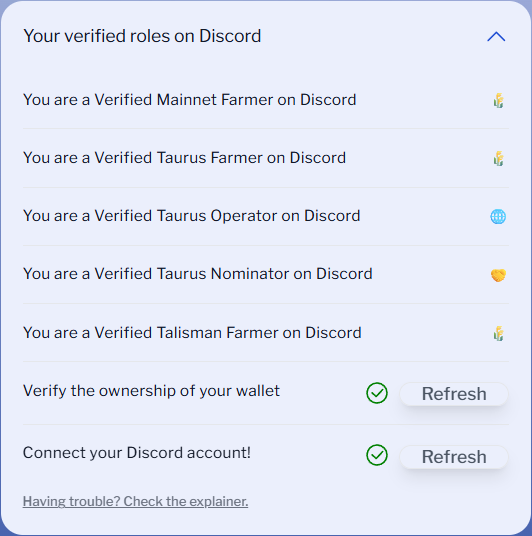The width and height of the screenshot is (532, 536).
Task: Click the Taurus Farmer corn icon
Action: click(x=498, y=159)
